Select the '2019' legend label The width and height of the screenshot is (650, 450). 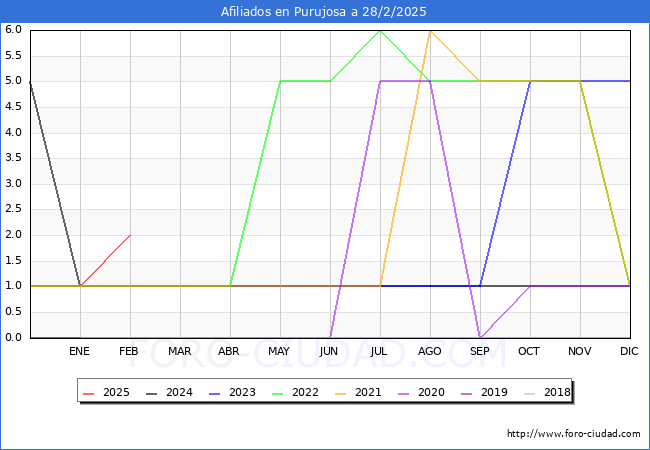coord(494,392)
